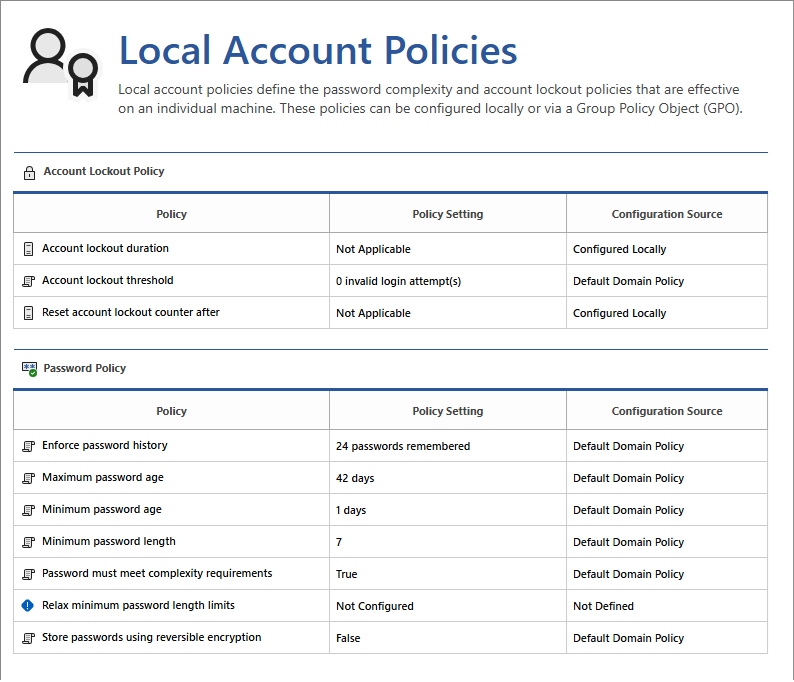Screen dimensions: 794x682
Task: Select the Account Lockout Policy section heading
Action: 103,171
